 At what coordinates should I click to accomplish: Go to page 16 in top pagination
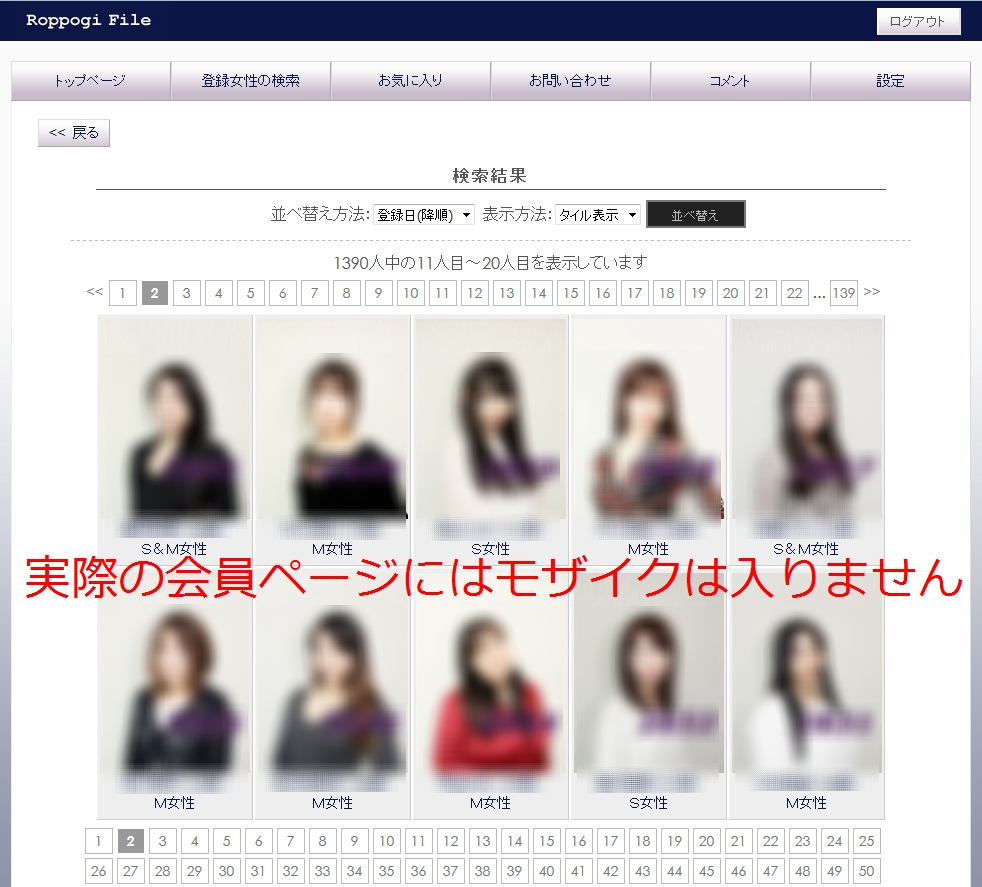pos(602,293)
